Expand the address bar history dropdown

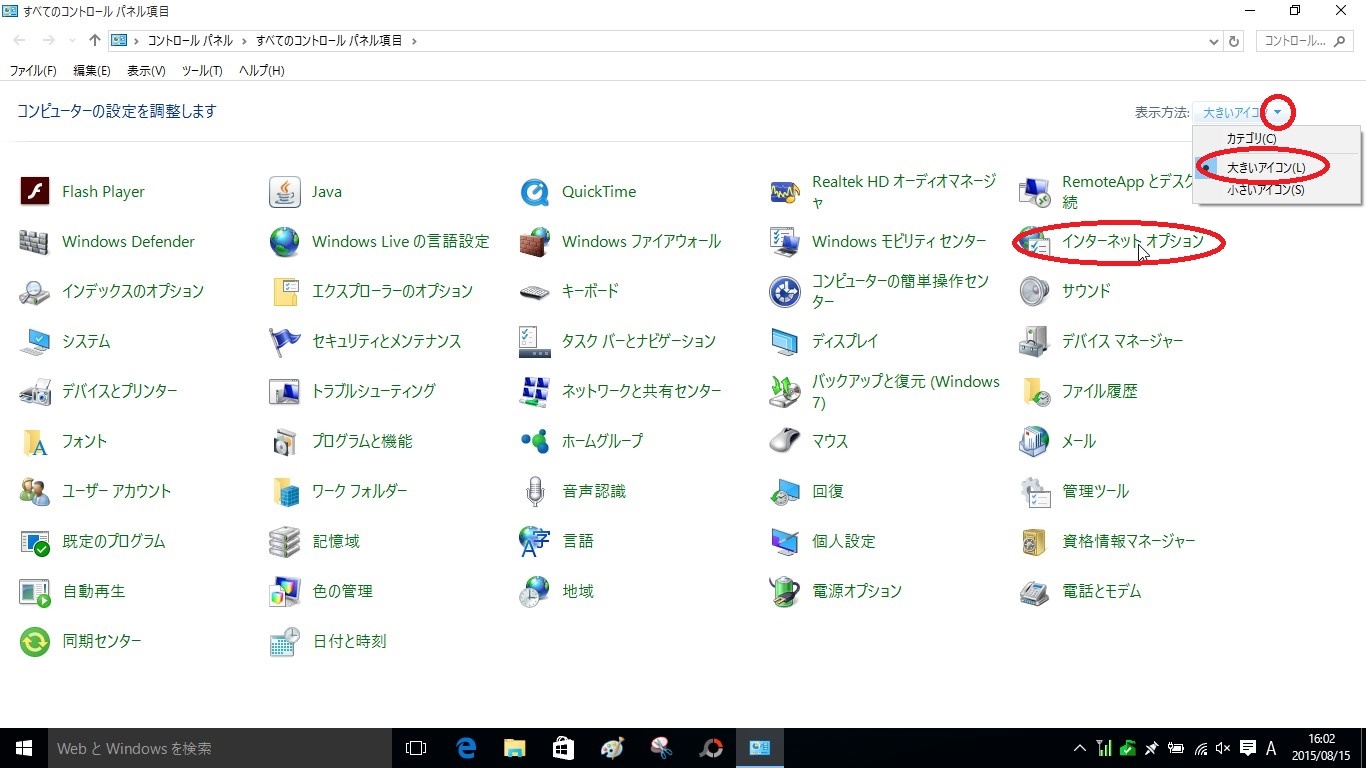[1214, 41]
